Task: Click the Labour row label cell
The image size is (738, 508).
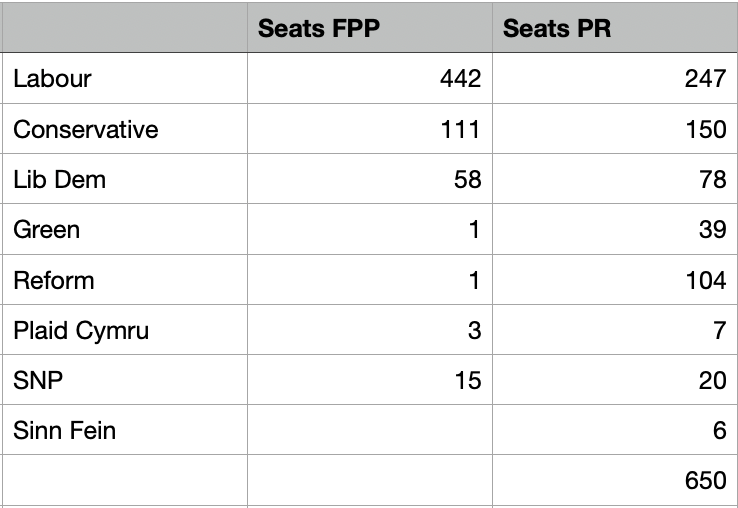Action: (x=125, y=79)
